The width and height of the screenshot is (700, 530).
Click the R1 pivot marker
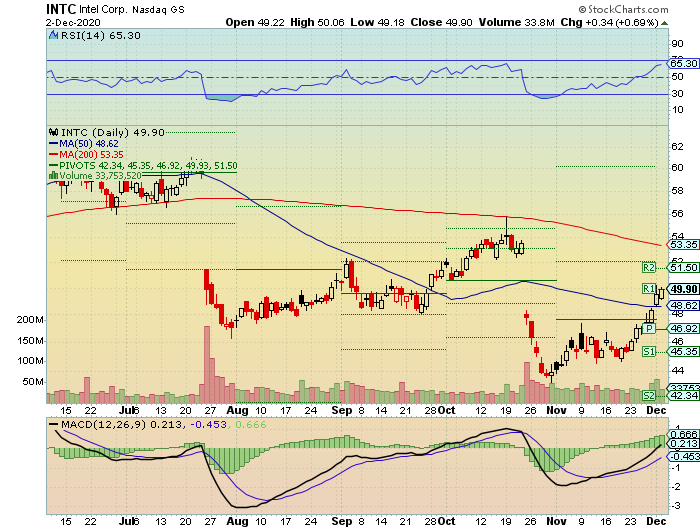tap(649, 288)
